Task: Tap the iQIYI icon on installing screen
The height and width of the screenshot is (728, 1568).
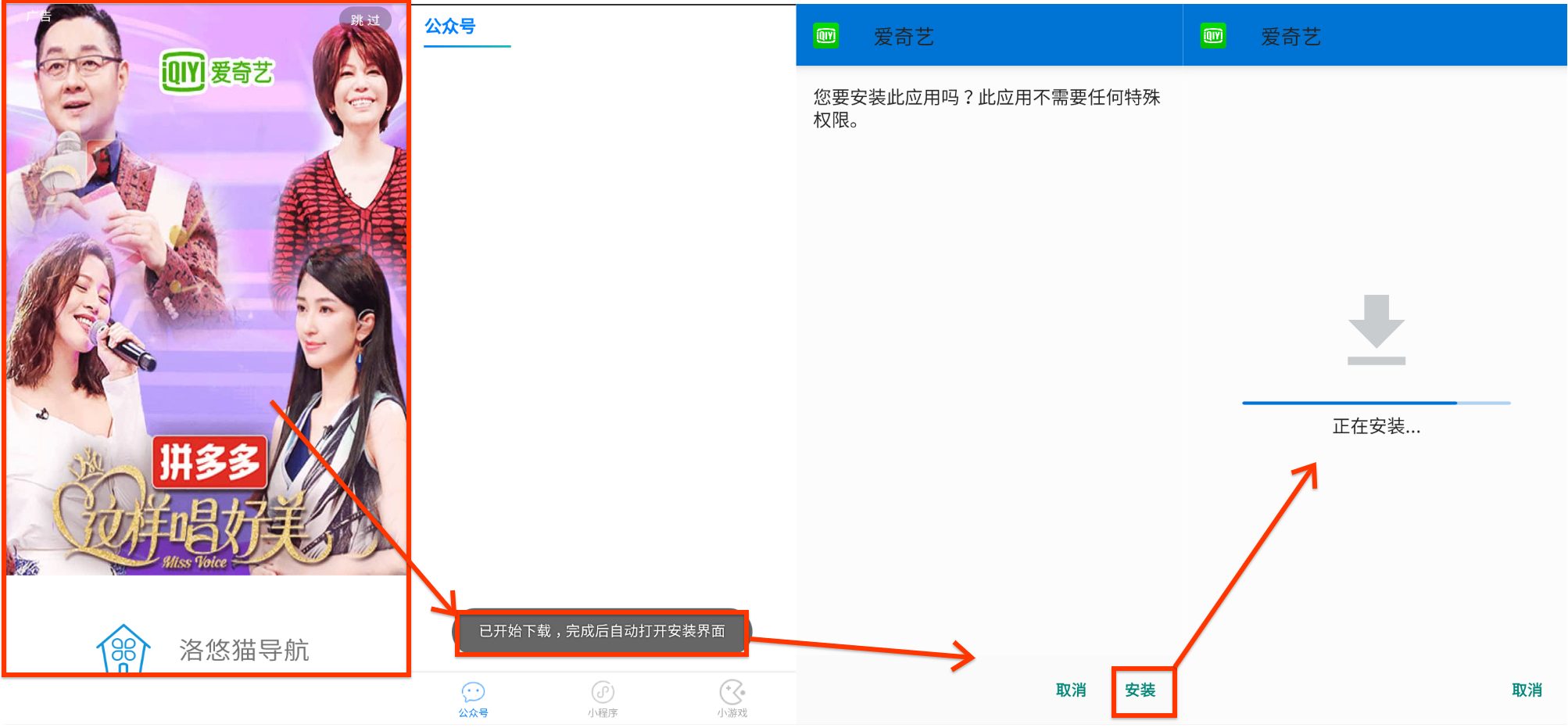Action: point(1213,36)
